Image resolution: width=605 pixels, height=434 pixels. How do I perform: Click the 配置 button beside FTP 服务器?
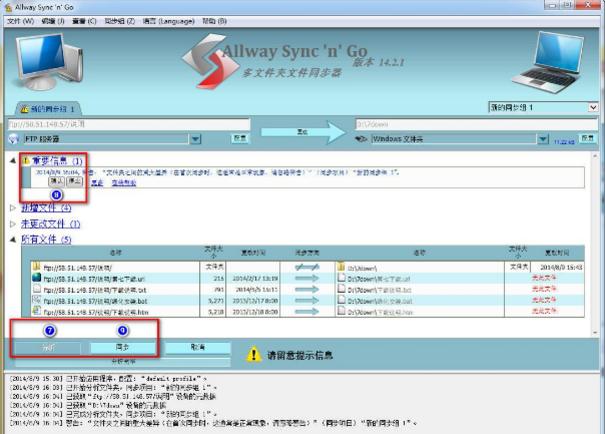point(240,138)
